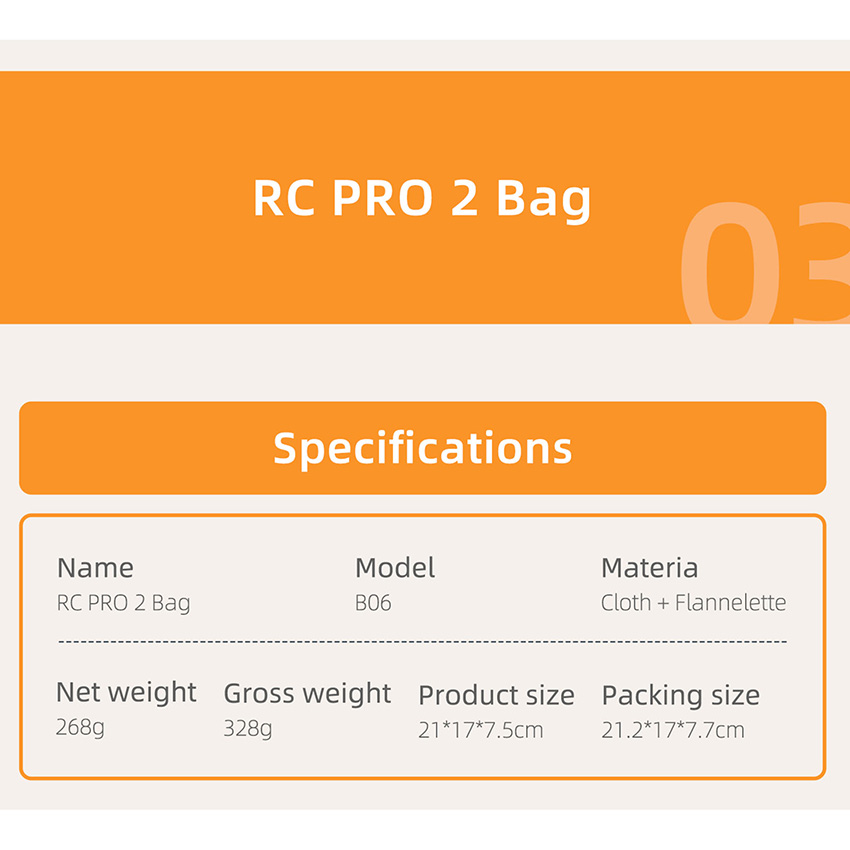Click the 21.2*17*7.7cm packing size value

673,730
